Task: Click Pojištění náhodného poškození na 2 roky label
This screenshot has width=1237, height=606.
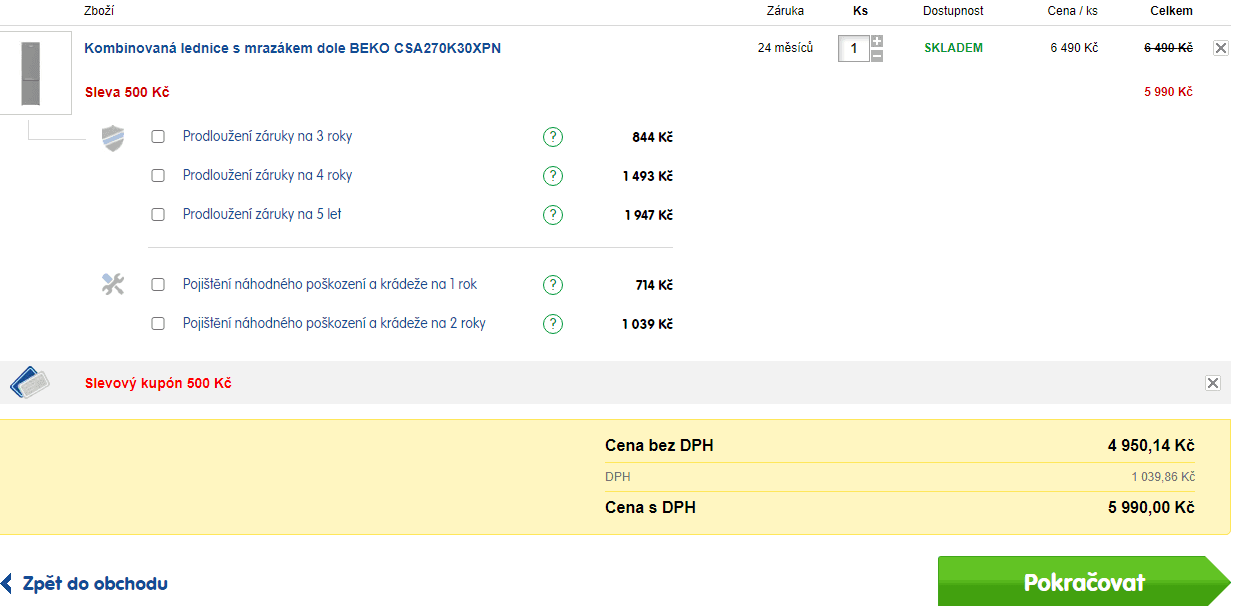Action: (334, 324)
